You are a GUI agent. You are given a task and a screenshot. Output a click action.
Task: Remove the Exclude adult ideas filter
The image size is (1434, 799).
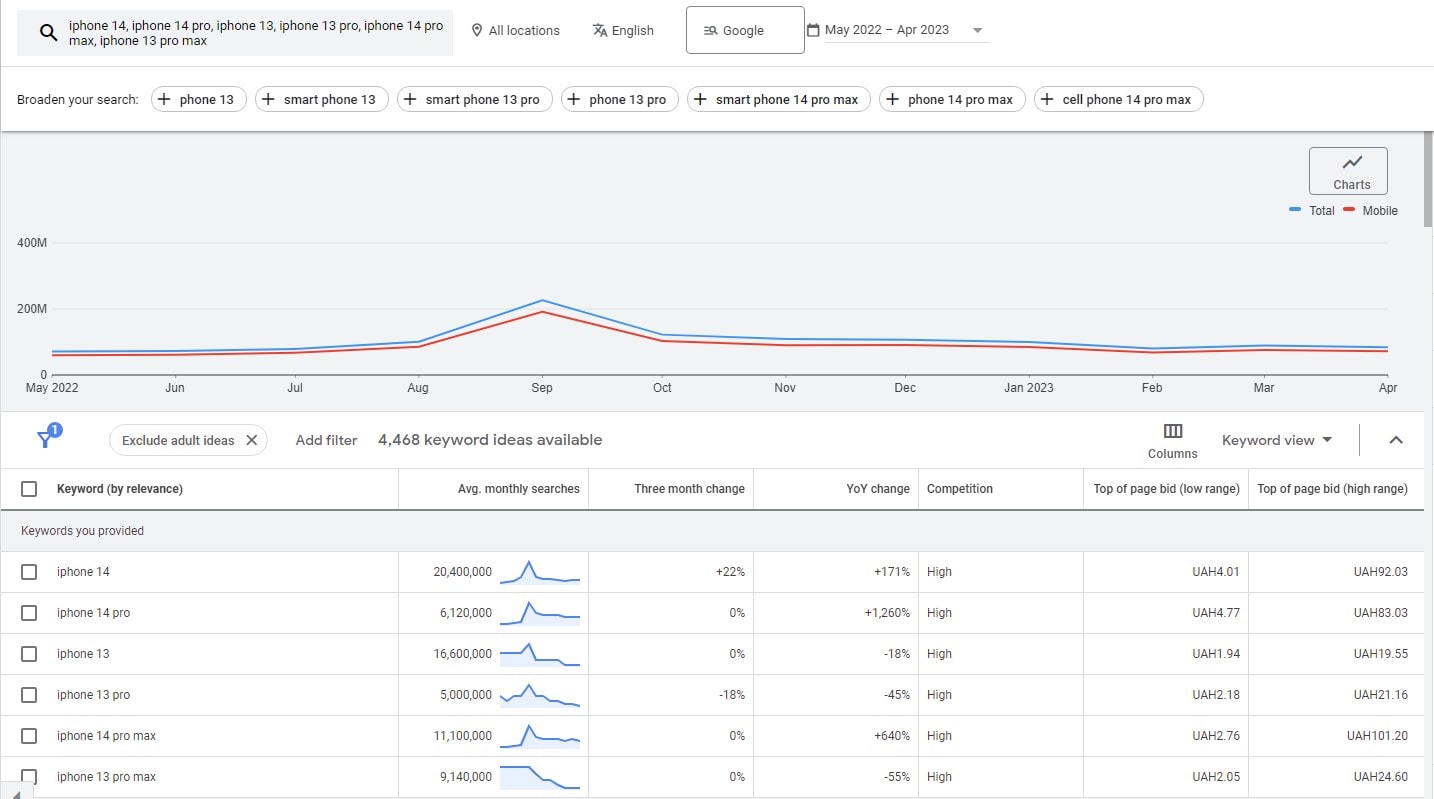click(x=252, y=439)
